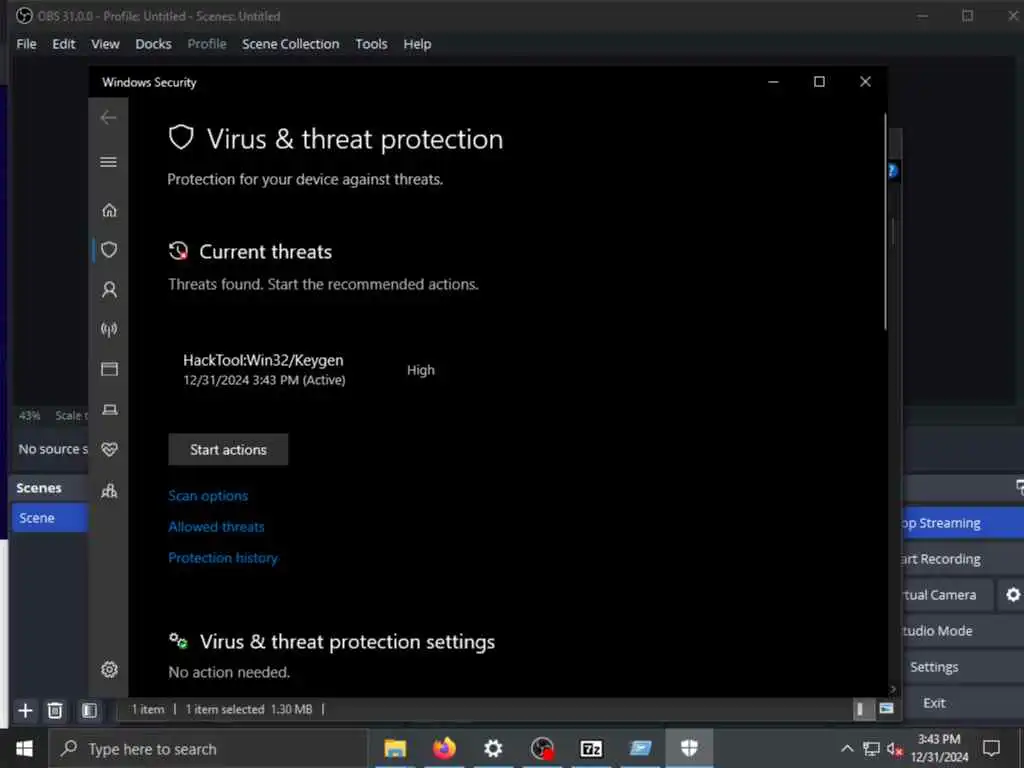Open the Docks menu in OBS
This screenshot has height=768, width=1024.
coord(153,44)
